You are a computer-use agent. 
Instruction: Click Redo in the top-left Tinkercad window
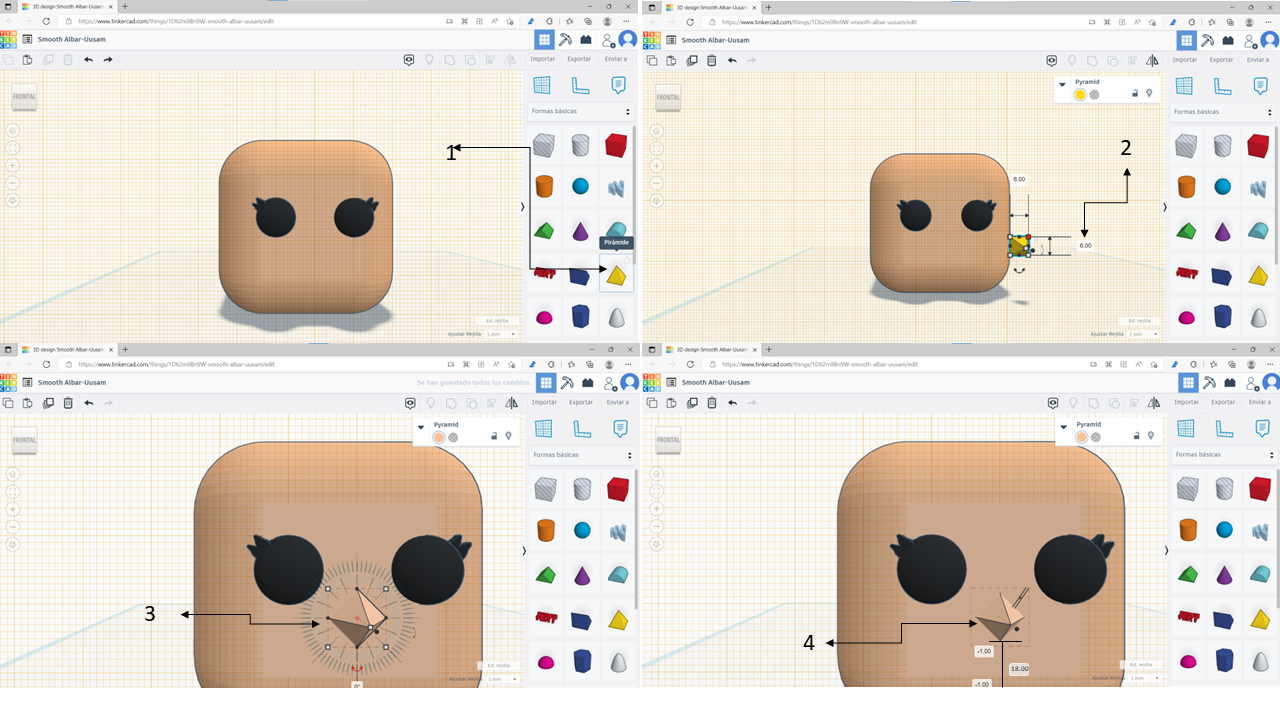[x=108, y=60]
